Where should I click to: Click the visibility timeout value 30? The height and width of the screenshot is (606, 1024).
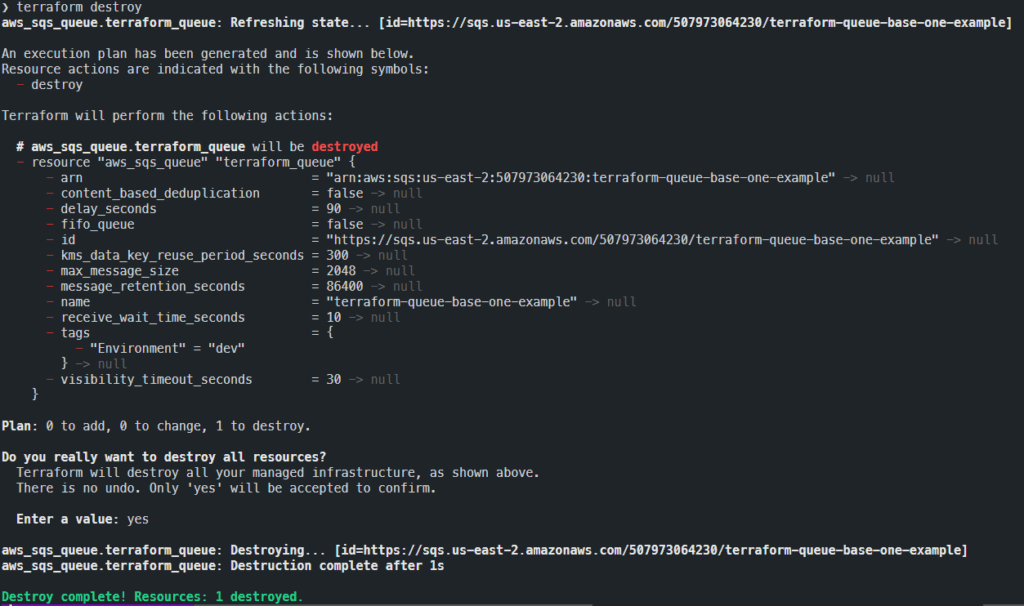pyautogui.click(x=334, y=379)
